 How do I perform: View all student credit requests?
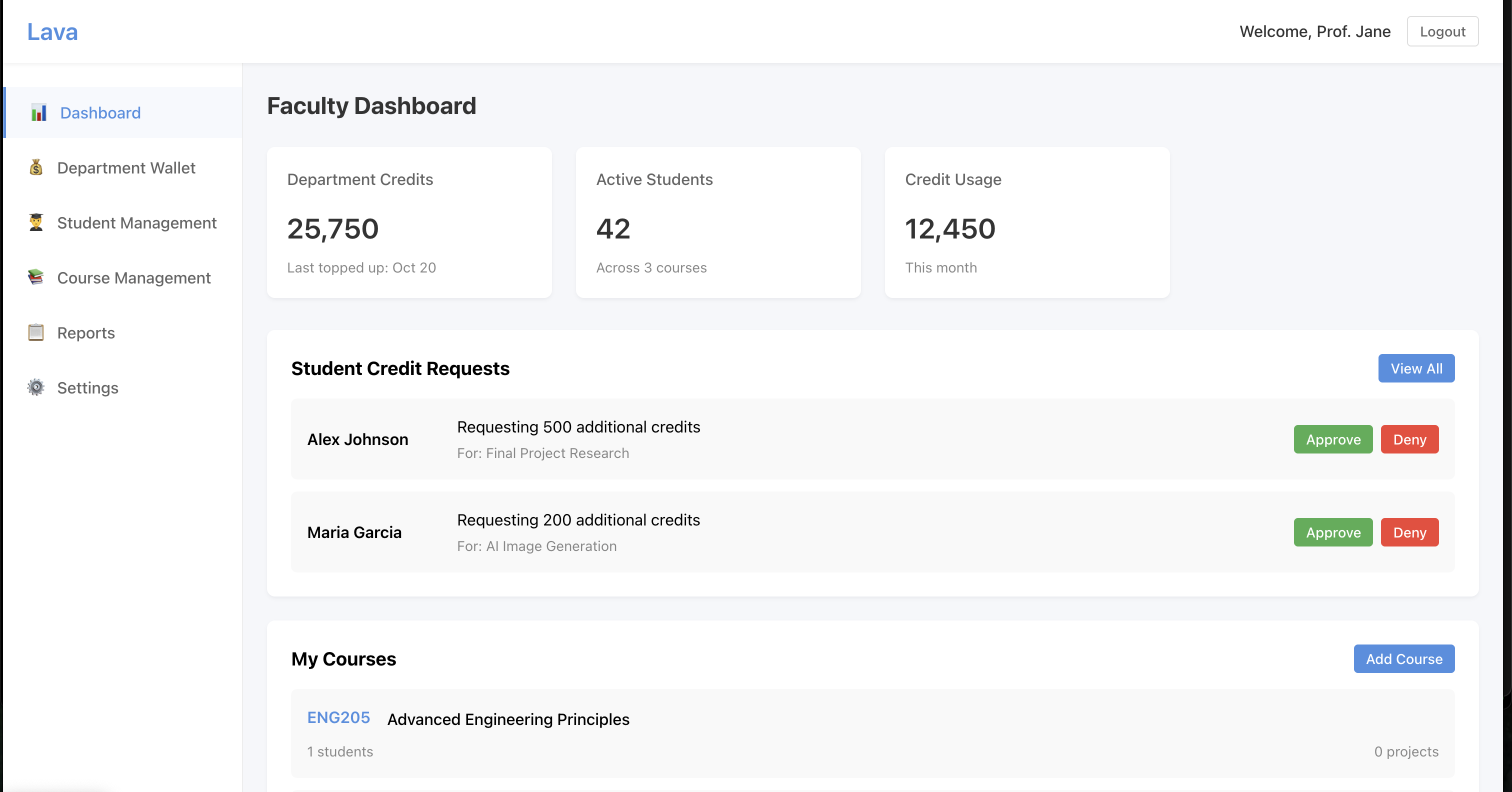(1415, 368)
